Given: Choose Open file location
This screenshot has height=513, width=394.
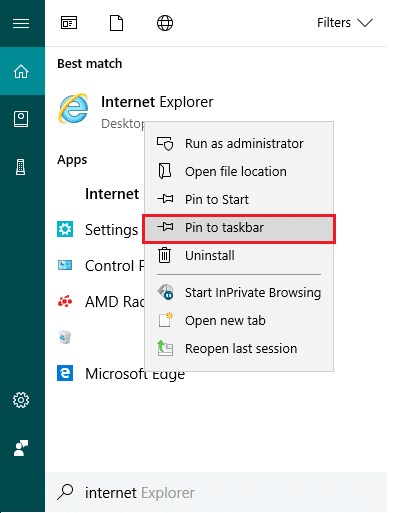Looking at the screenshot, I should click(239, 172).
